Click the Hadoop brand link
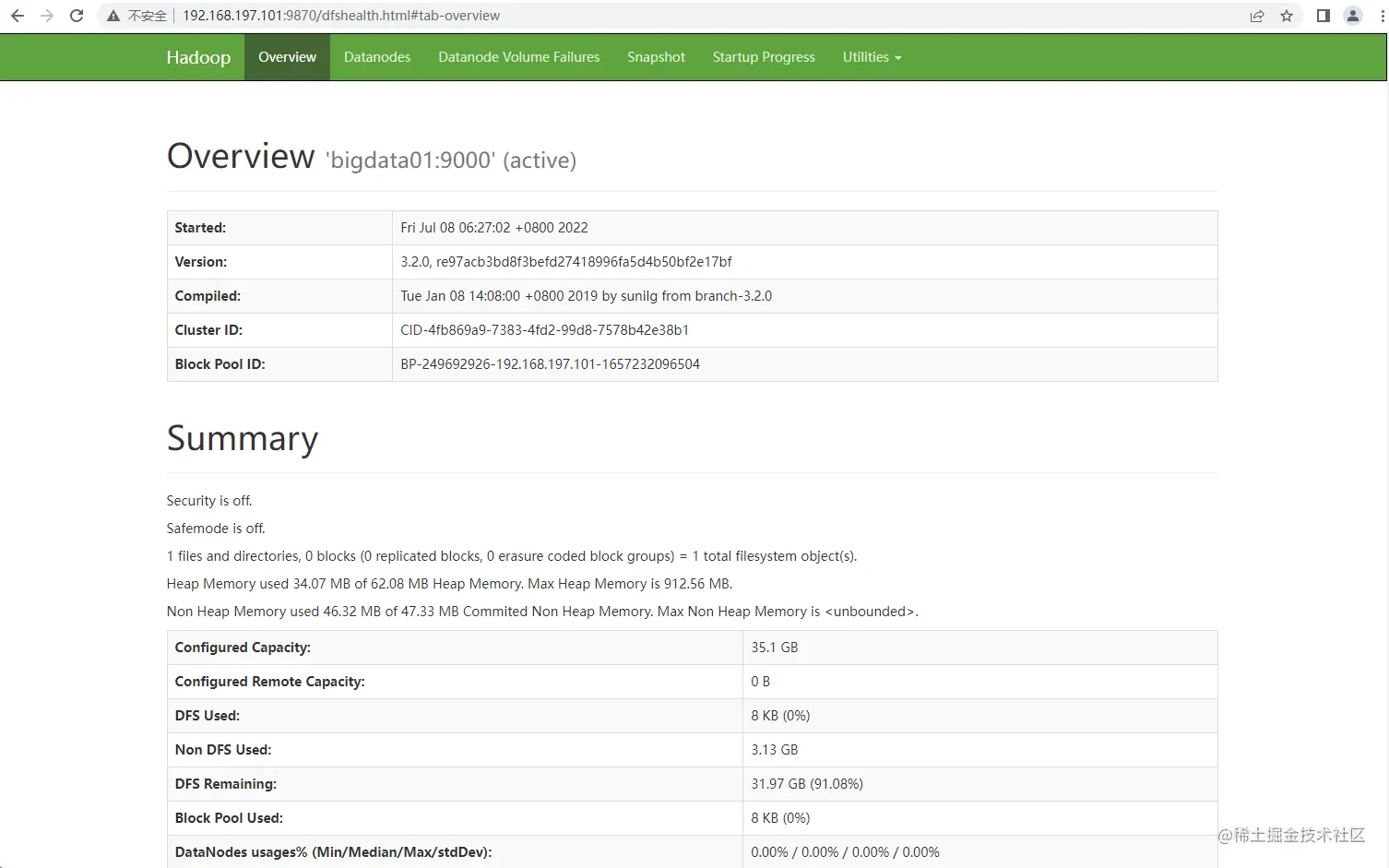The image size is (1389, 868). pyautogui.click(x=198, y=57)
